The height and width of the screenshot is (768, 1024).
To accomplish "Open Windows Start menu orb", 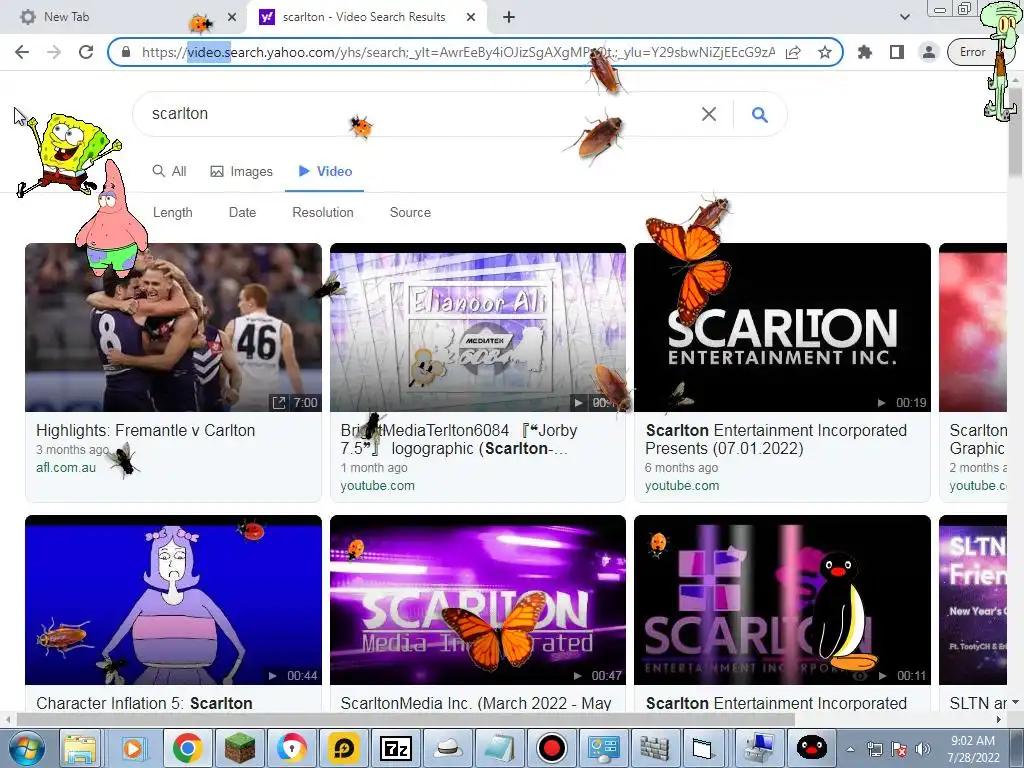I will pos(26,748).
